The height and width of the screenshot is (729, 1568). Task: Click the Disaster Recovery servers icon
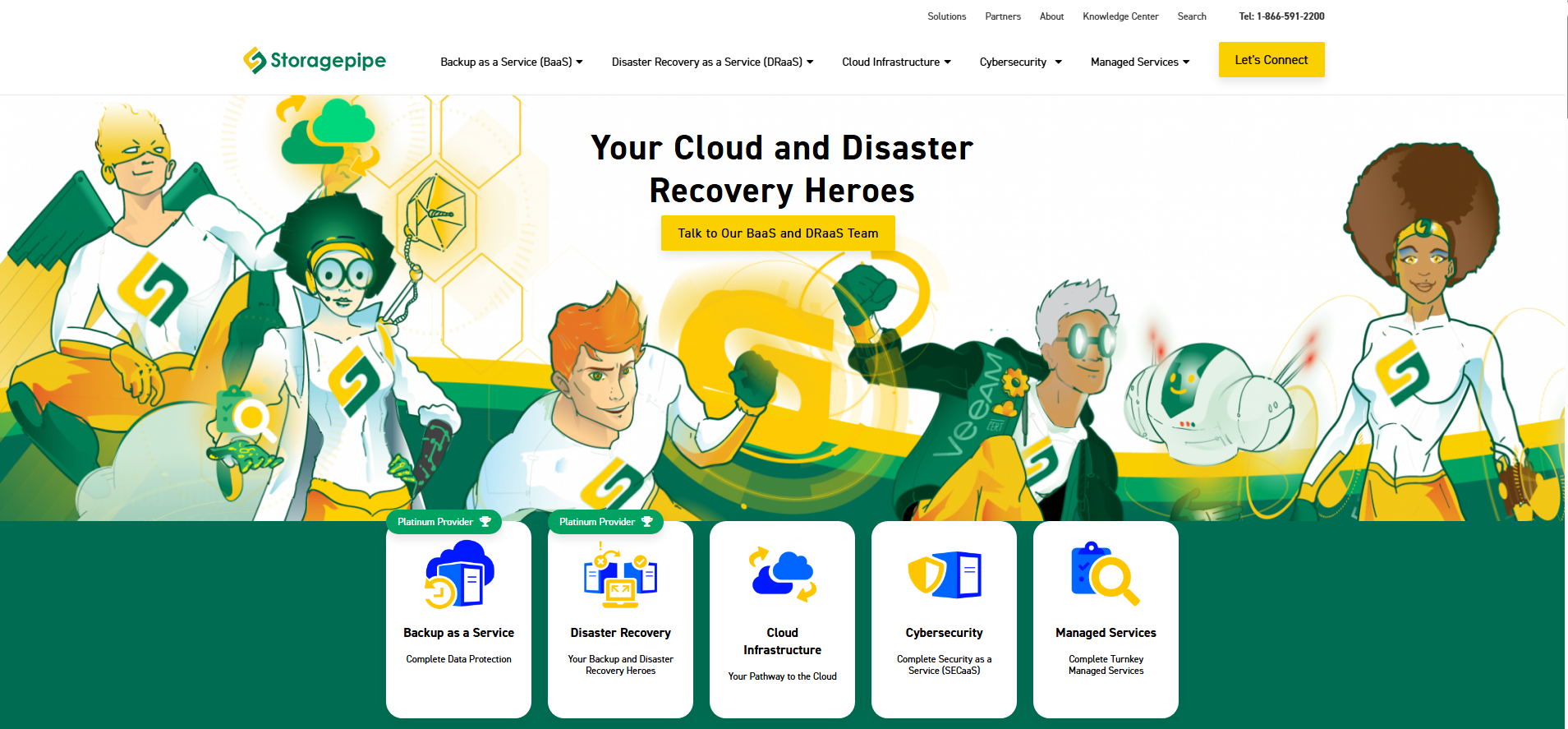[621, 574]
